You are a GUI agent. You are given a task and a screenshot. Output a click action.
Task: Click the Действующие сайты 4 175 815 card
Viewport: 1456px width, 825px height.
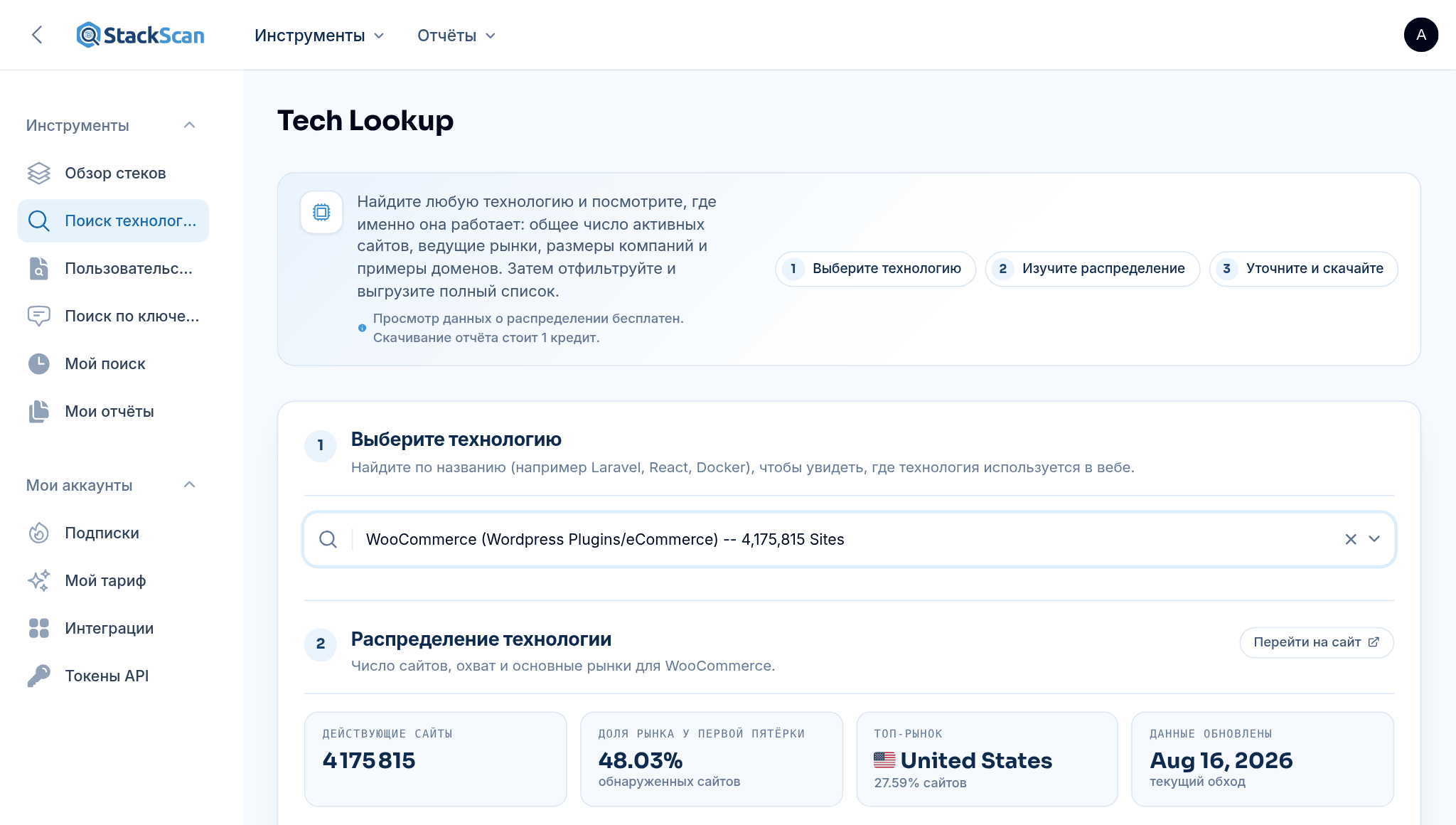435,759
